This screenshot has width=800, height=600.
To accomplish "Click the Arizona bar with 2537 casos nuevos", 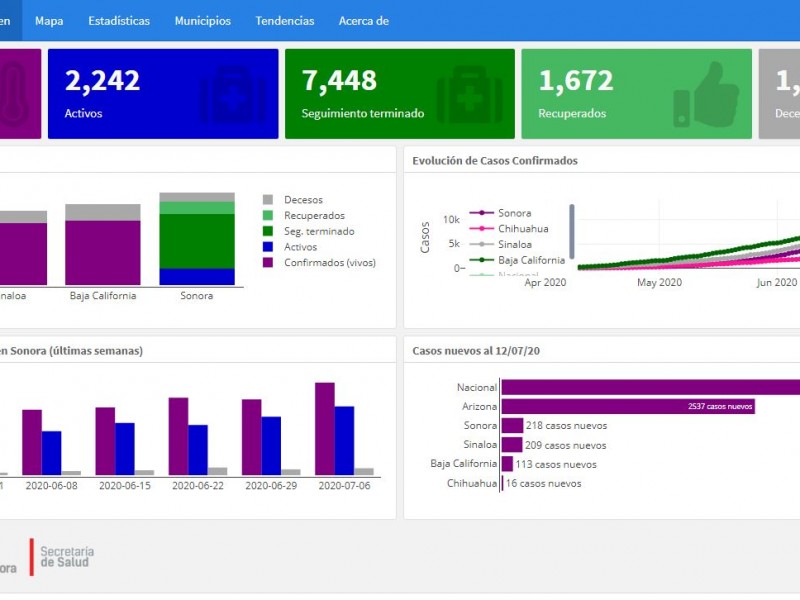I will pyautogui.click(x=628, y=406).
